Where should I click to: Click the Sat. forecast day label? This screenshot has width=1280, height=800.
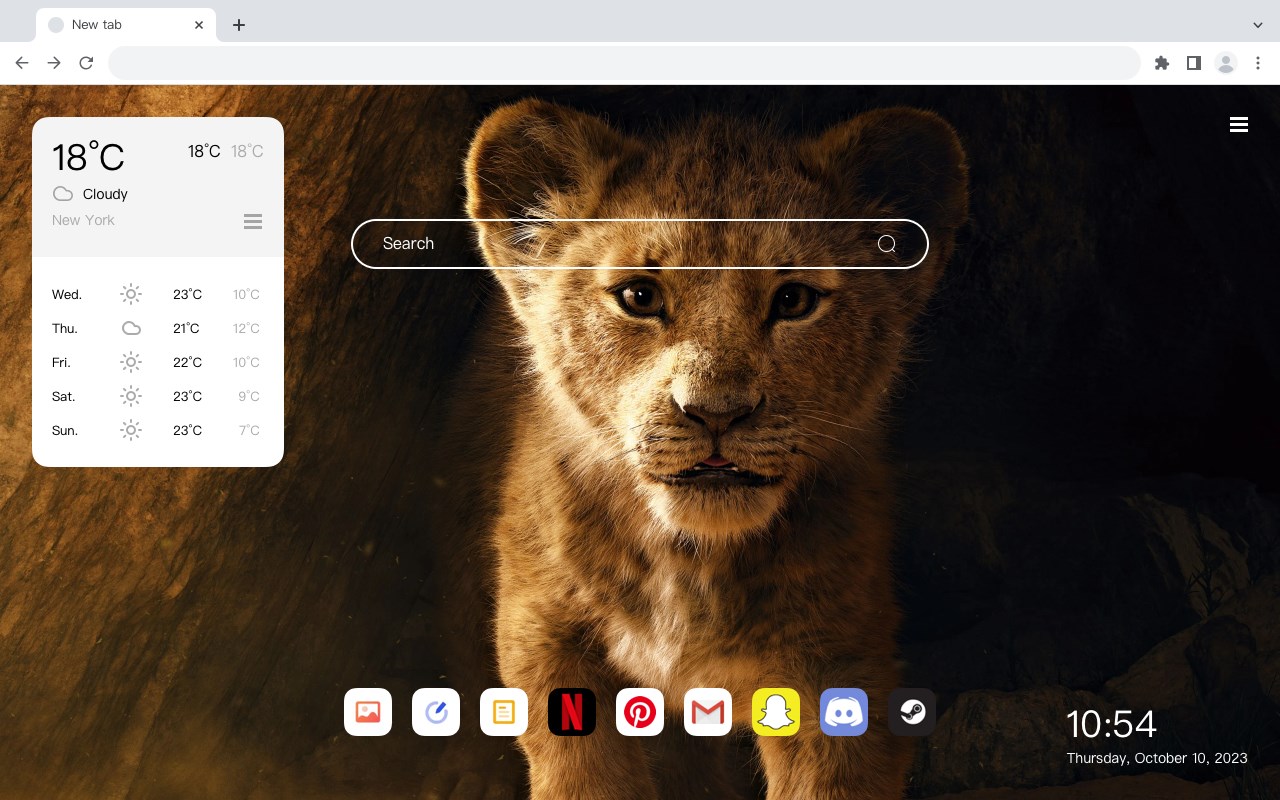[64, 396]
